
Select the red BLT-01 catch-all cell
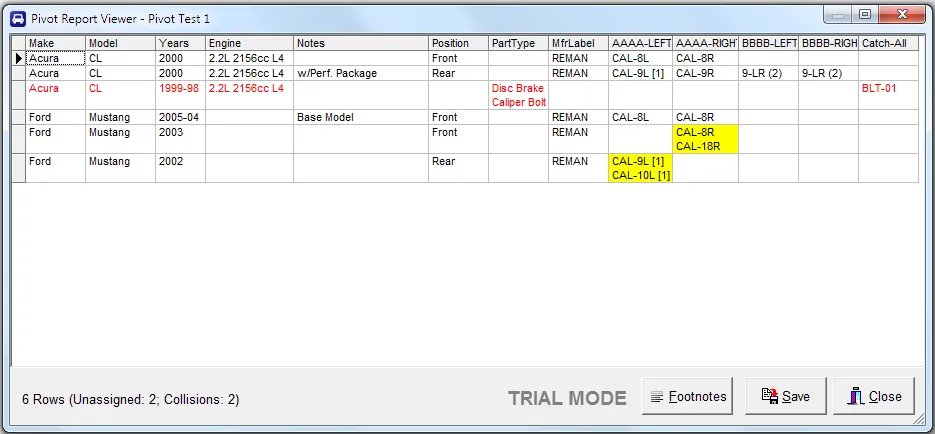click(888, 95)
